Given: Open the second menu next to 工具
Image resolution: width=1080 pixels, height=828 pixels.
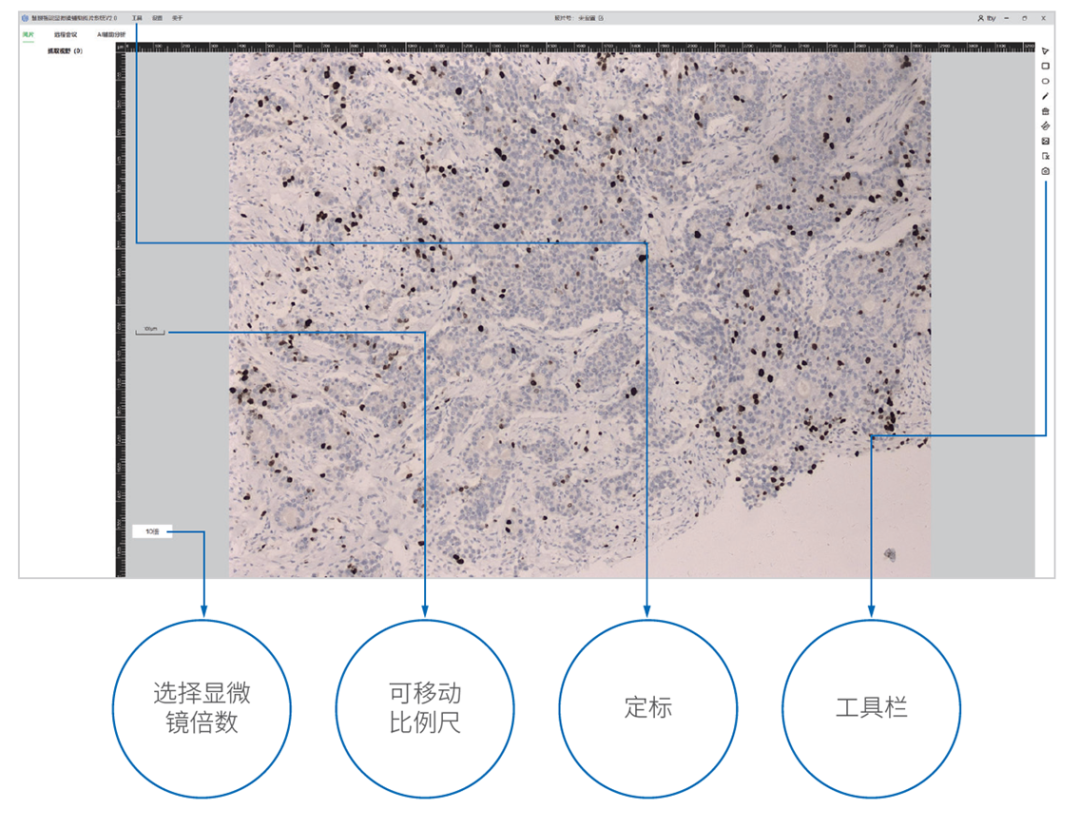Looking at the screenshot, I should tap(157, 18).
